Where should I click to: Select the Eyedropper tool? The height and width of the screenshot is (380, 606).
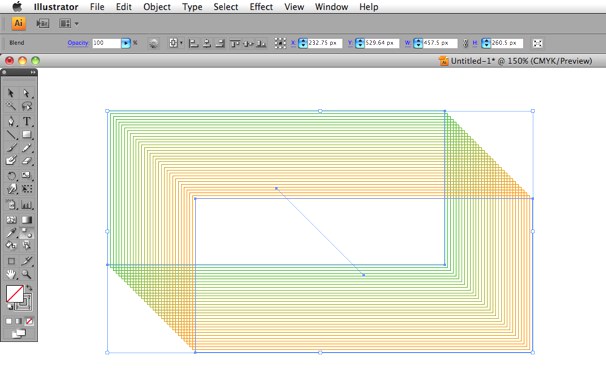click(x=11, y=233)
